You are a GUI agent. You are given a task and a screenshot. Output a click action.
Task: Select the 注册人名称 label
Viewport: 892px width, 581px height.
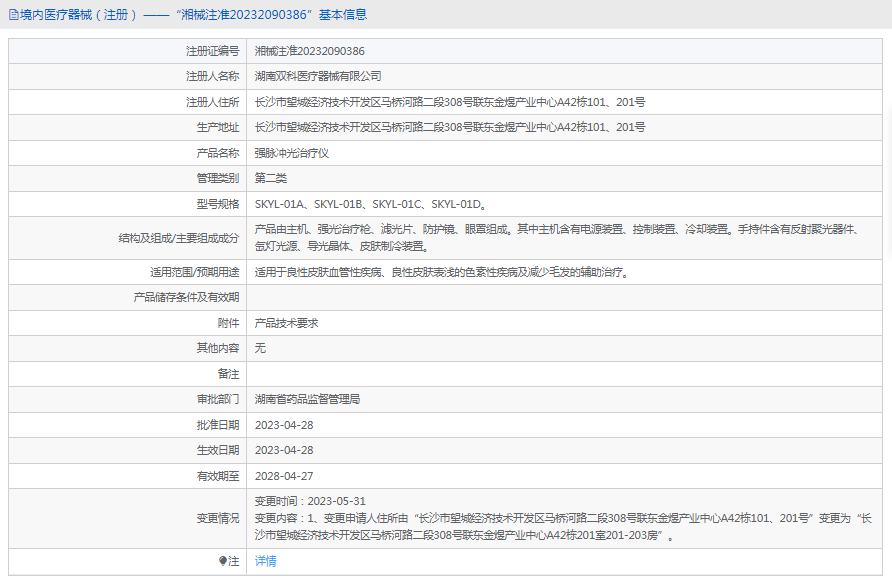(212, 76)
